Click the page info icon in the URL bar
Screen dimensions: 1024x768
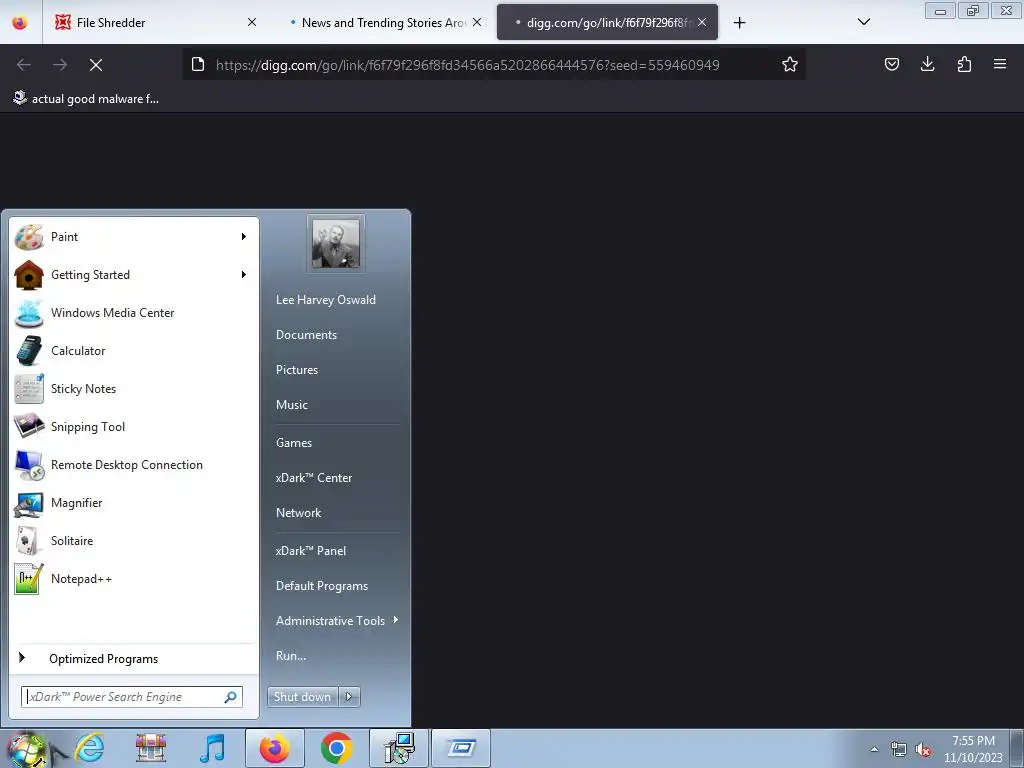(198, 64)
